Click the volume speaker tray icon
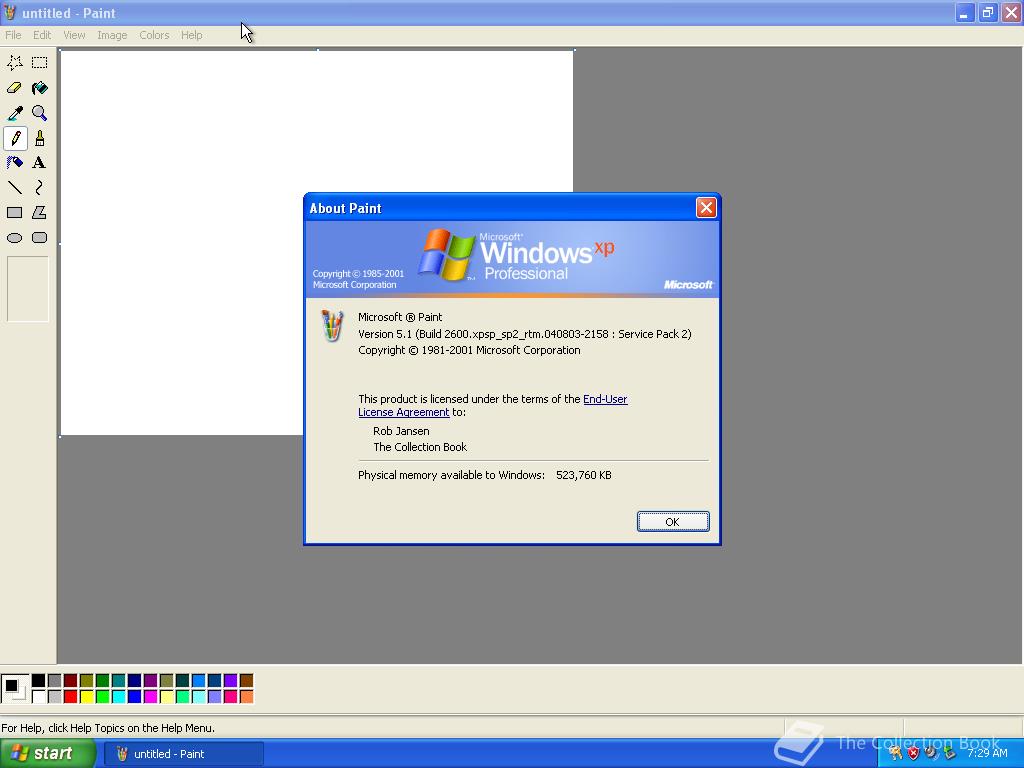This screenshot has height=768, width=1024. click(931, 753)
